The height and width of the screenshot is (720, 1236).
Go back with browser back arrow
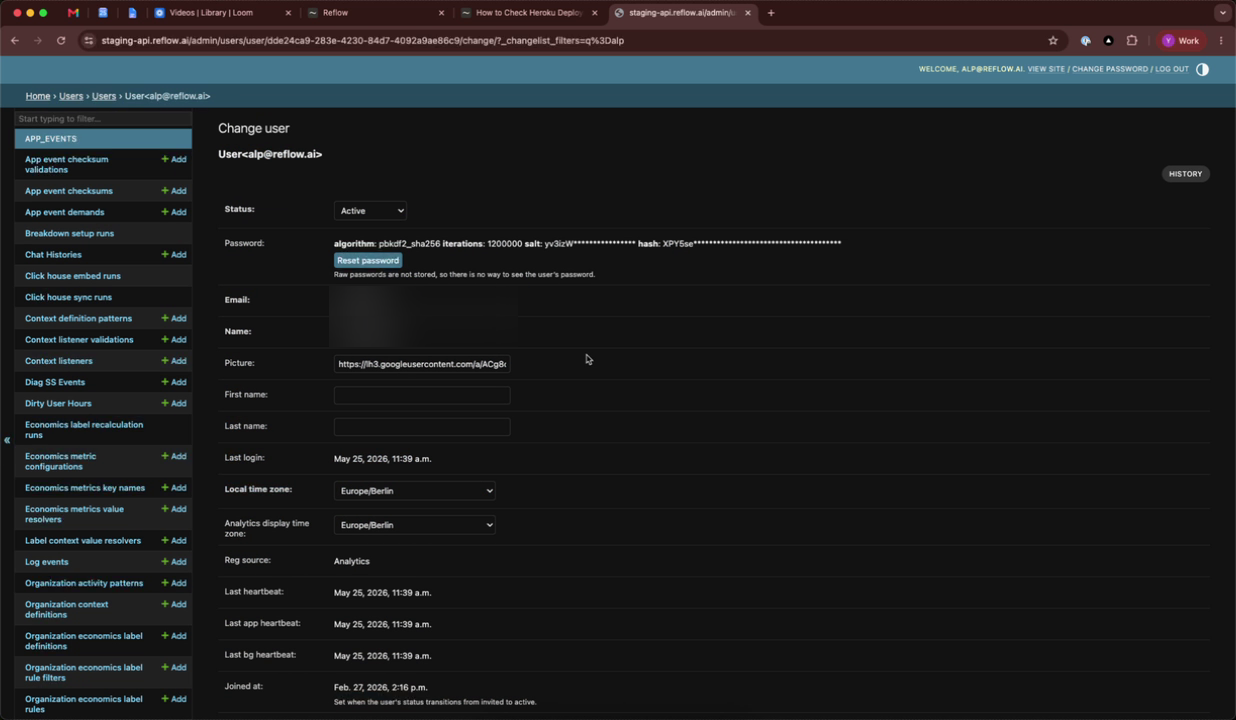tap(14, 41)
